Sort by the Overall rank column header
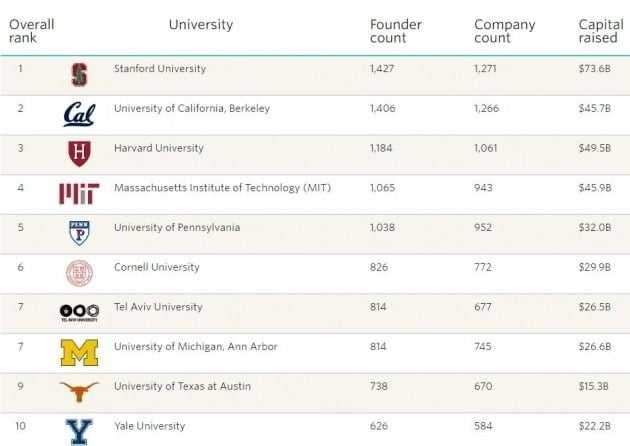This screenshot has width=630, height=446. pyautogui.click(x=31, y=31)
